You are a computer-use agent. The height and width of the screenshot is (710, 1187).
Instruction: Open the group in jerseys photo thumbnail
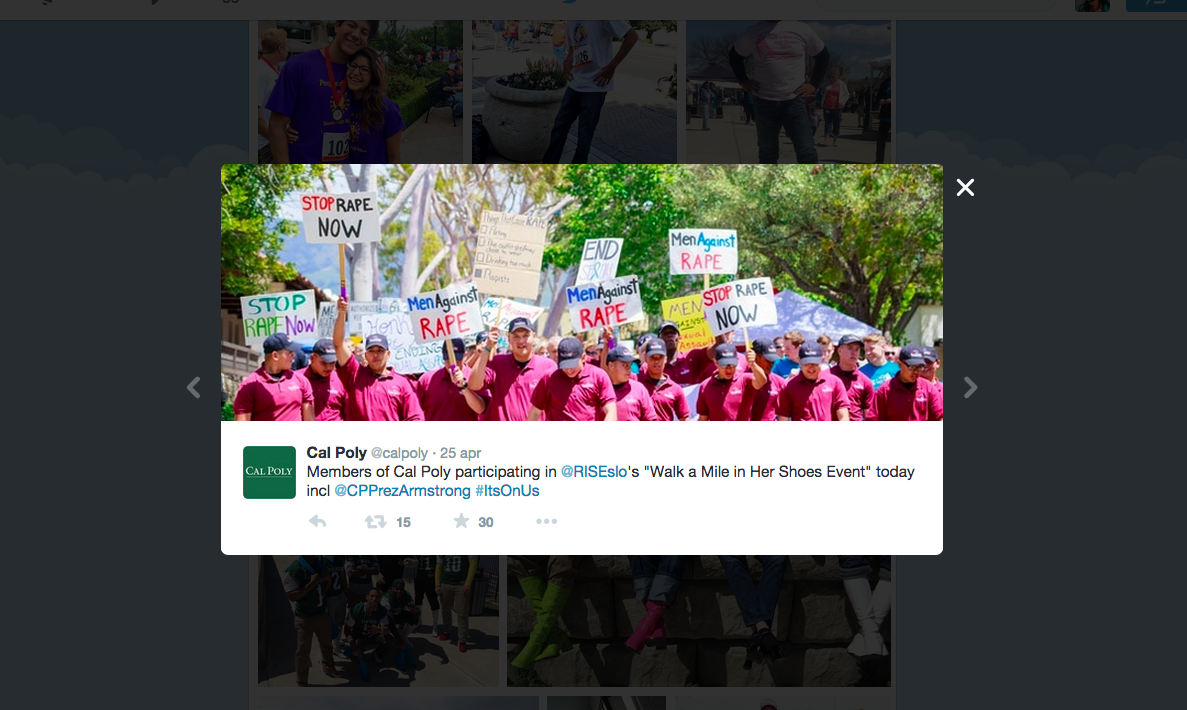[x=379, y=621]
